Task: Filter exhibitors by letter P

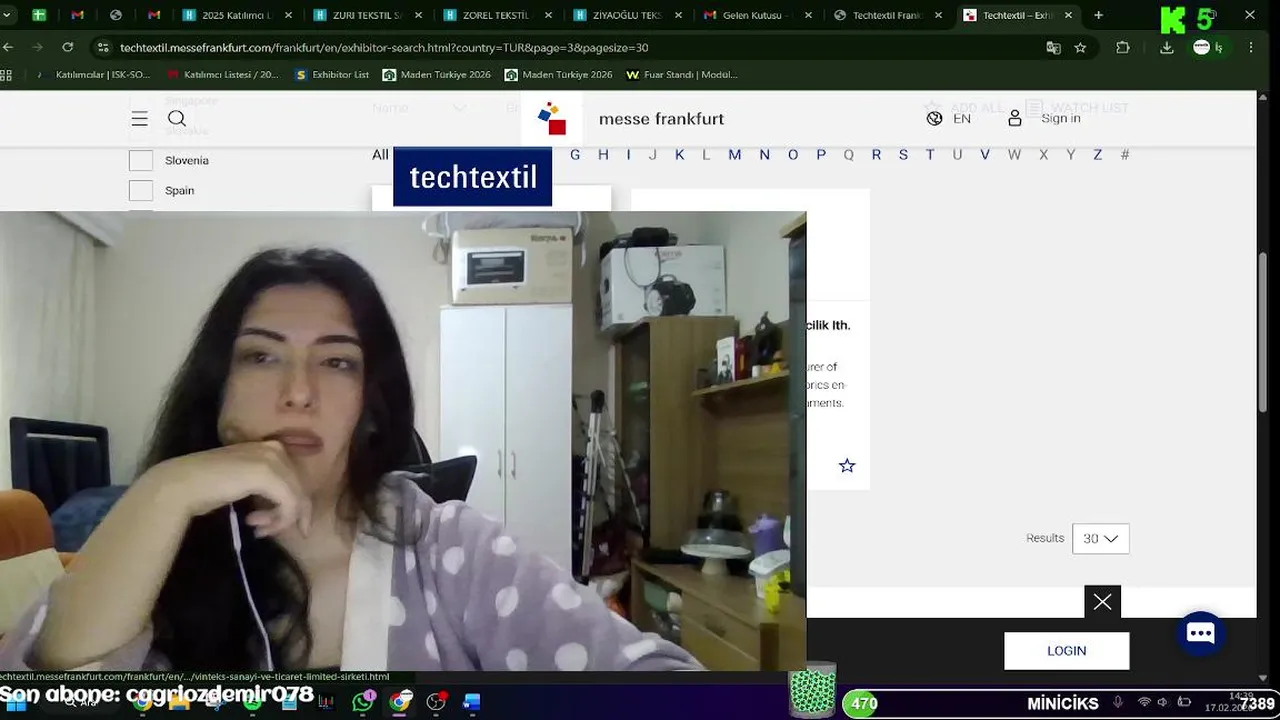Action: [x=821, y=155]
